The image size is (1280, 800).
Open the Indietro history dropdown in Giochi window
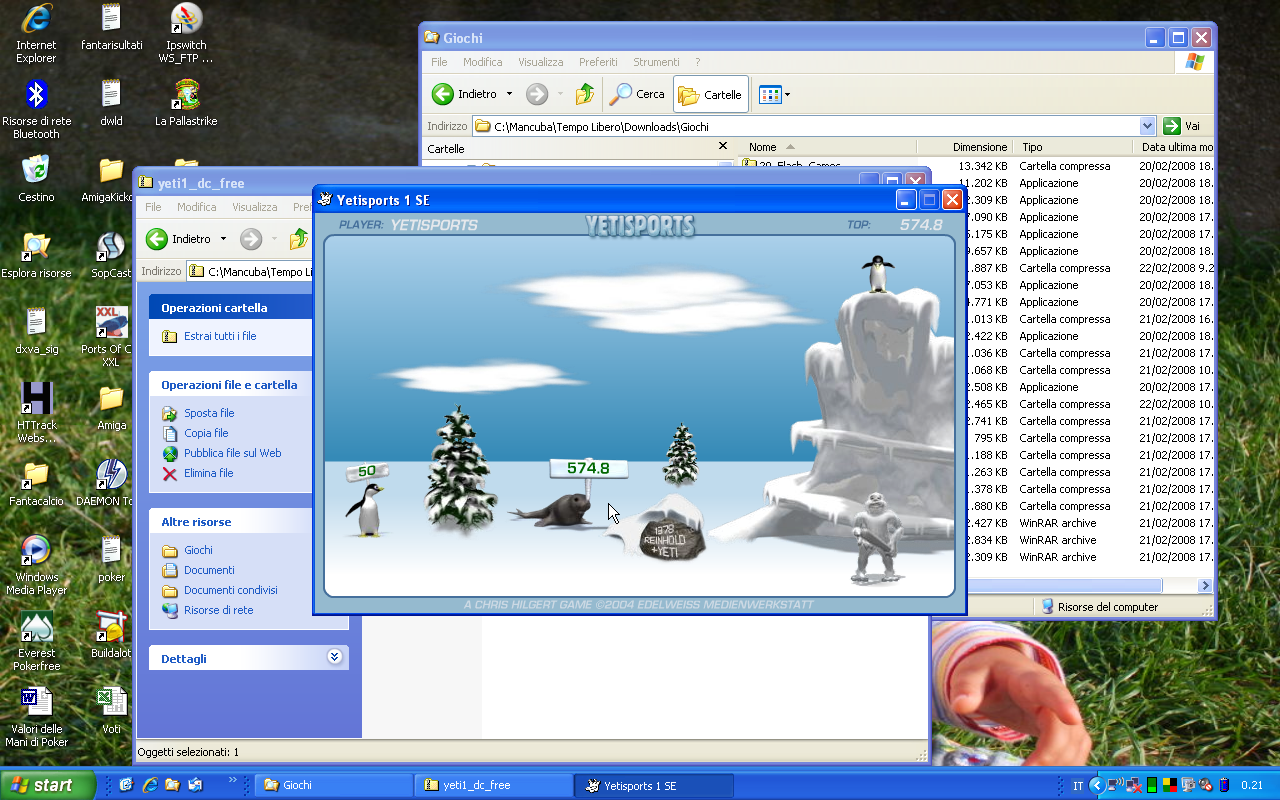coord(509,94)
